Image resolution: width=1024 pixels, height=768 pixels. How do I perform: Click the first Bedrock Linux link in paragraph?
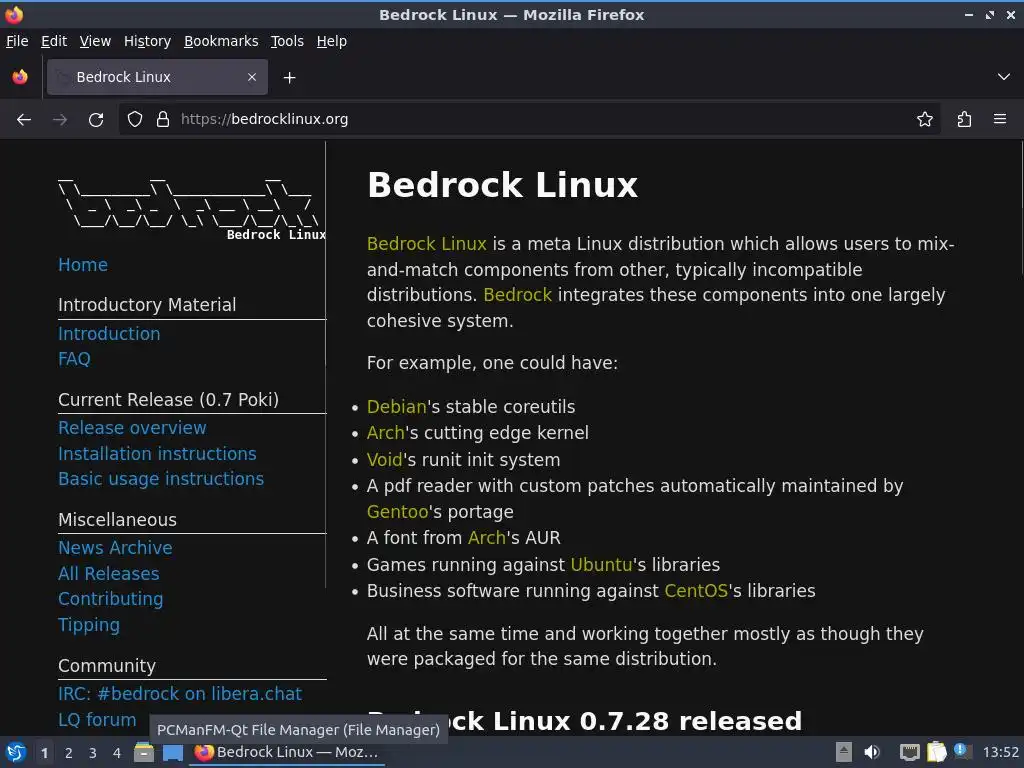click(426, 244)
